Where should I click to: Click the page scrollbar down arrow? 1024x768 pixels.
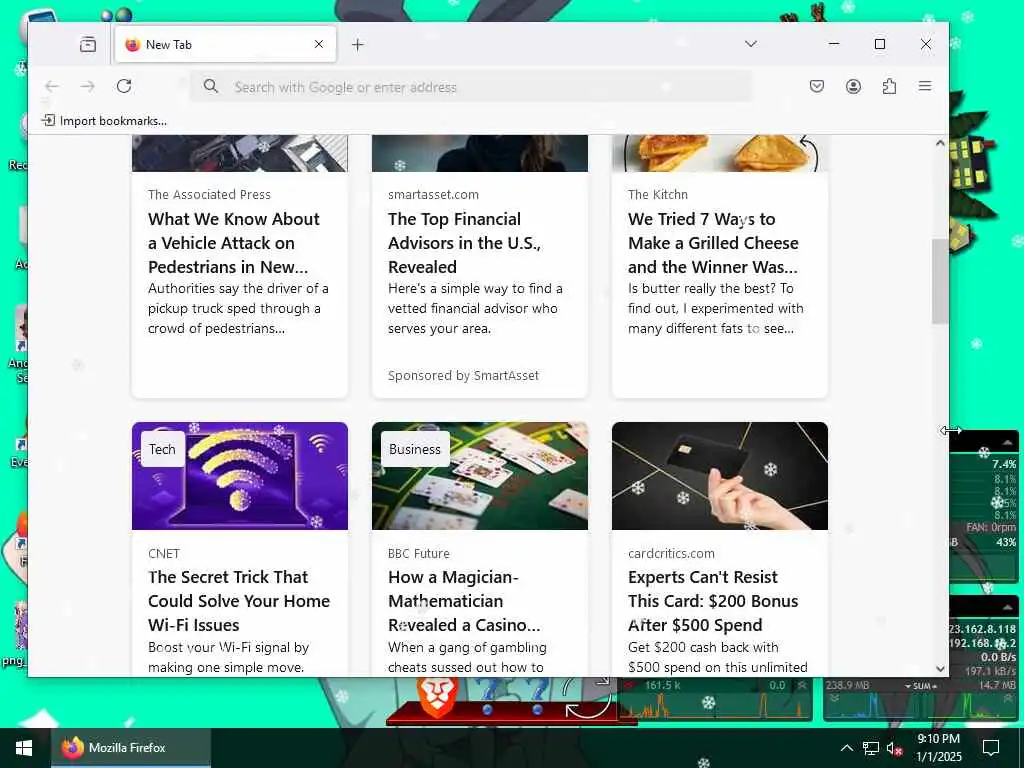point(940,668)
